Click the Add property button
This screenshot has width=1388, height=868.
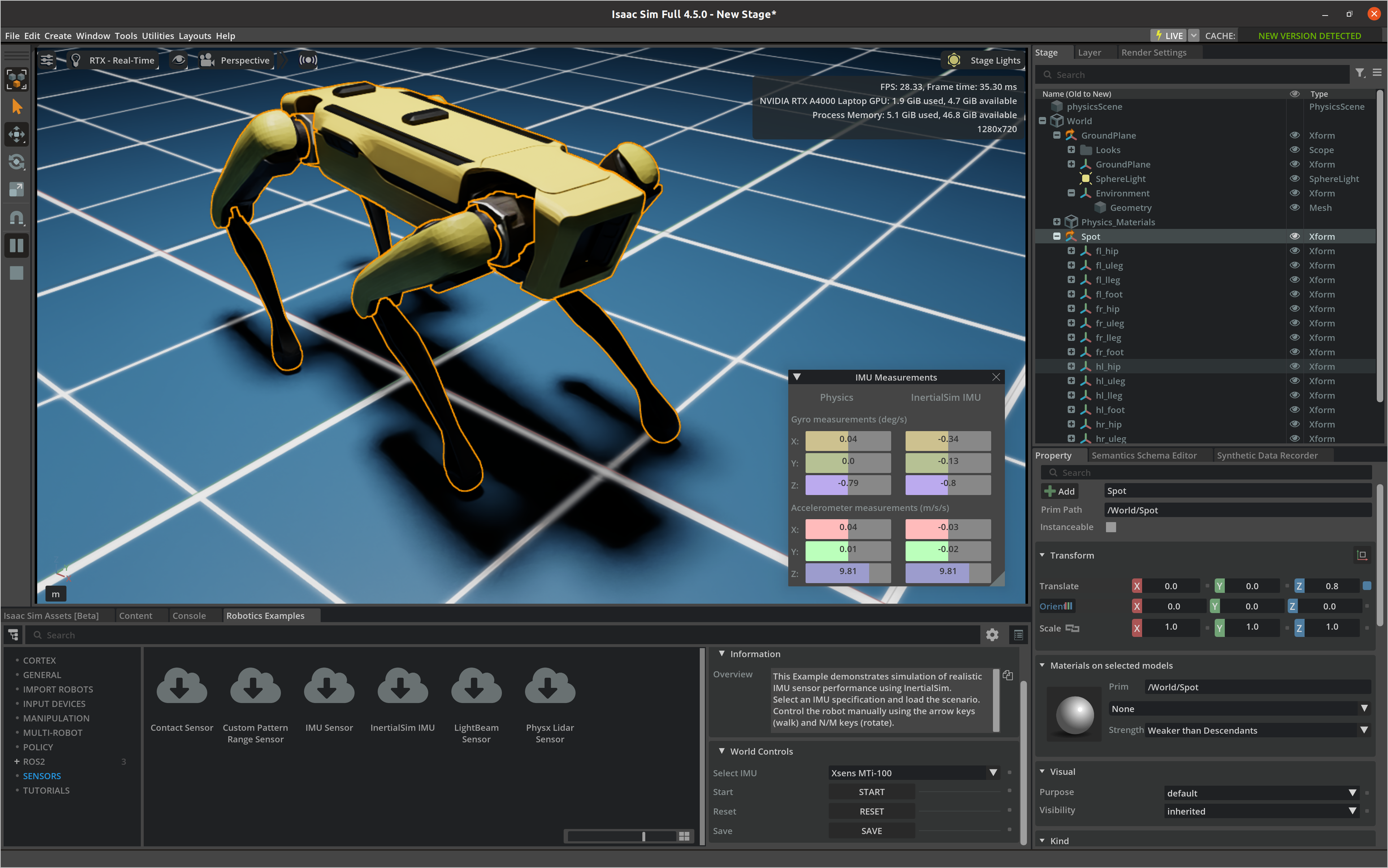tap(1060, 491)
